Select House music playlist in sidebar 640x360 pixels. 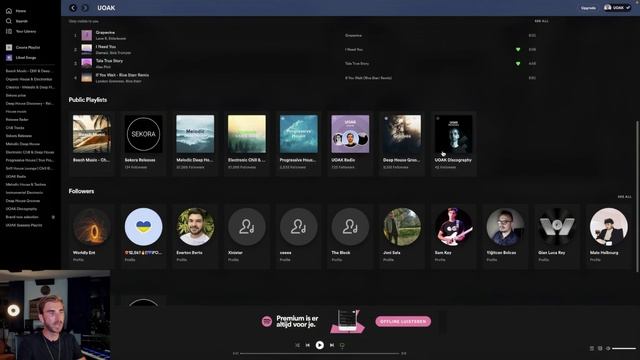16,111
